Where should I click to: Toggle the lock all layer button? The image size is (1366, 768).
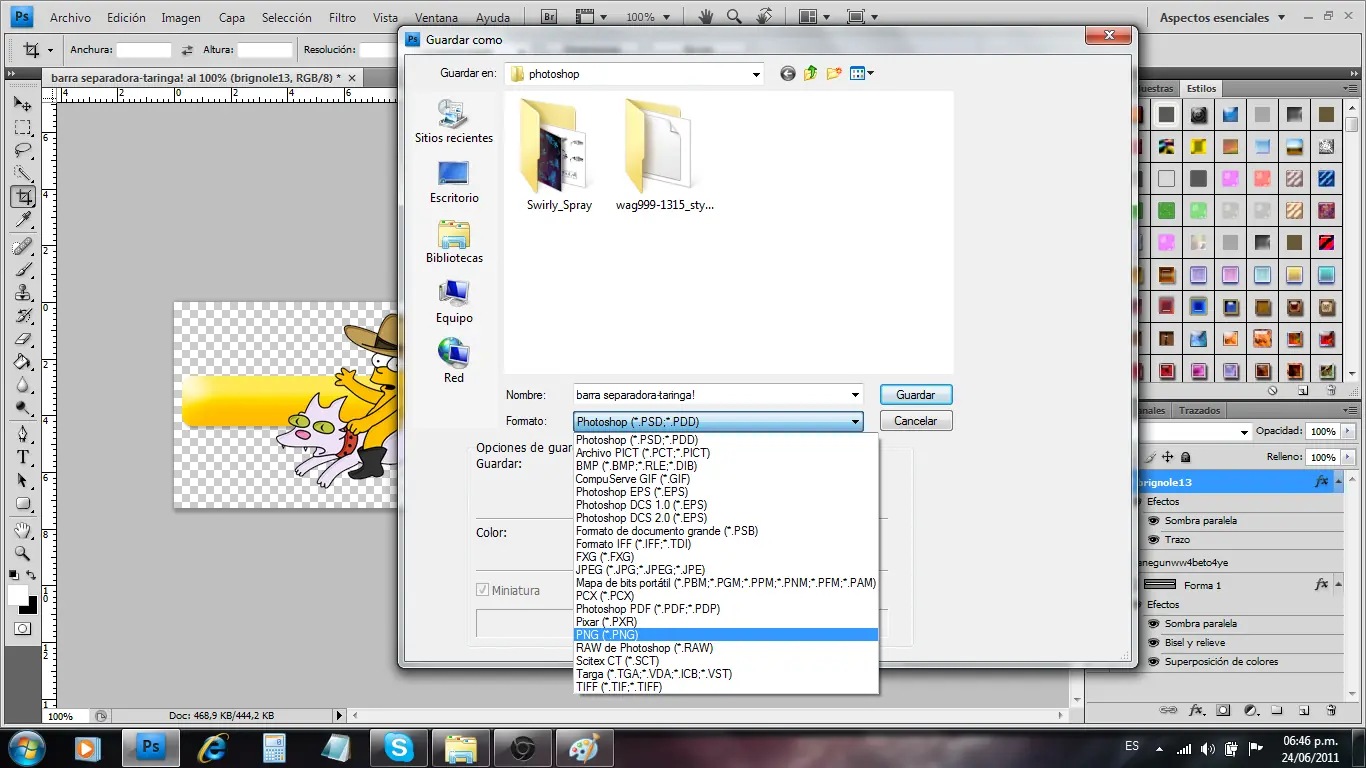[x=1186, y=457]
